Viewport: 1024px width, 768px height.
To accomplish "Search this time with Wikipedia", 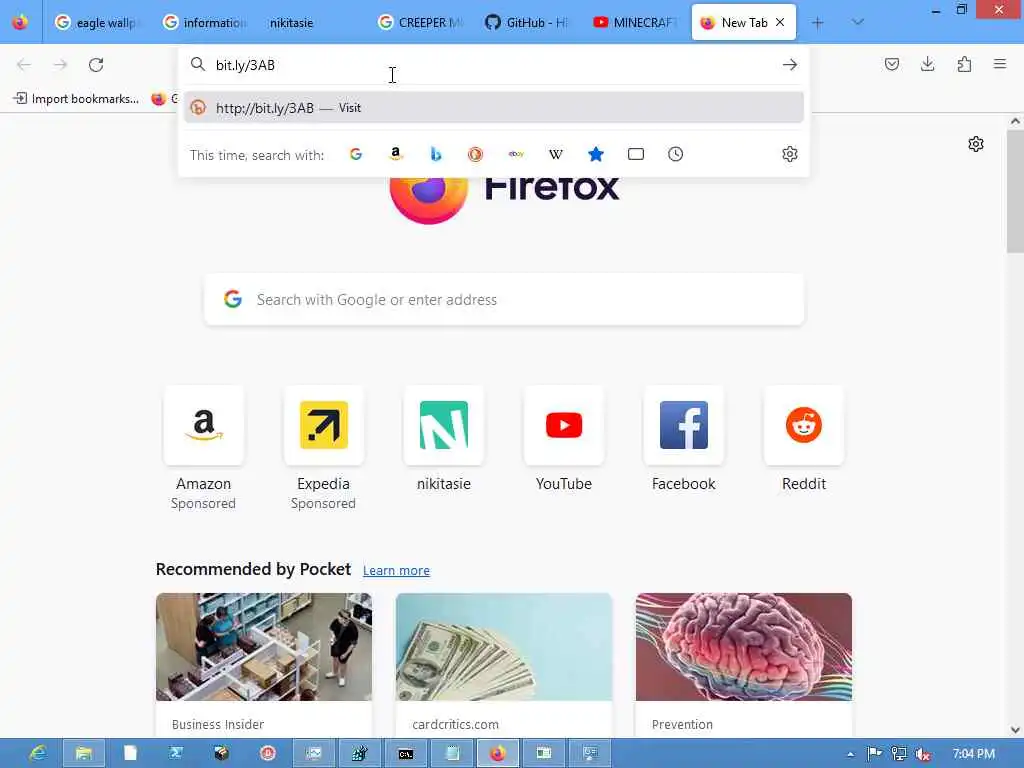I will 556,154.
